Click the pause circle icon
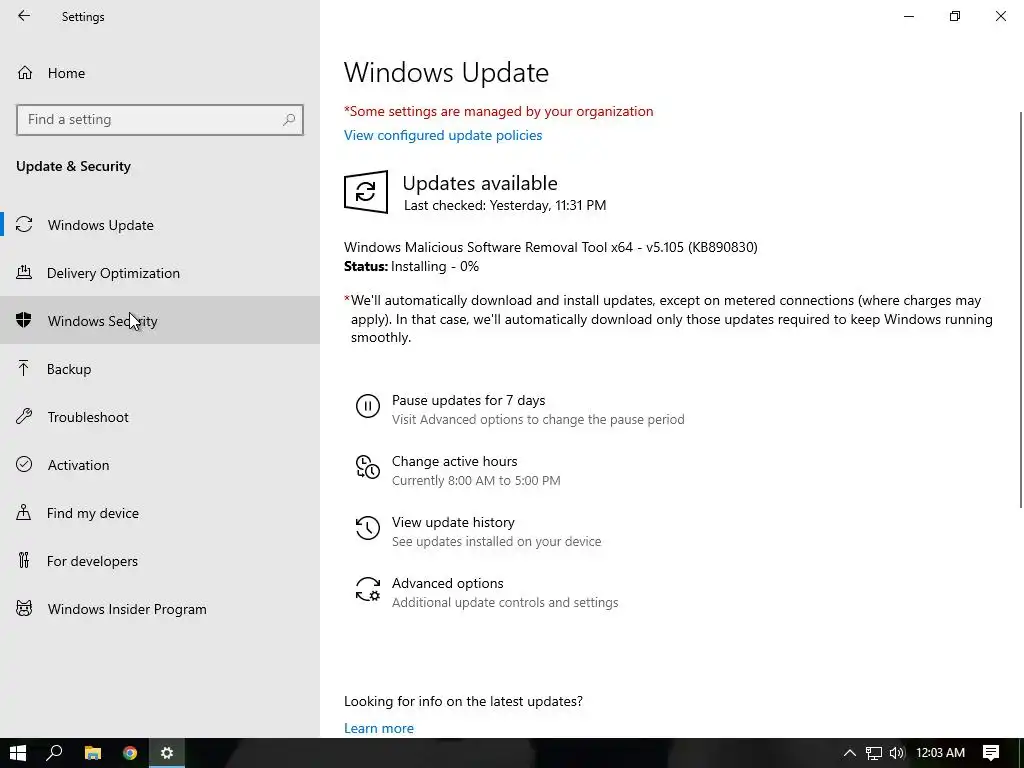 368,406
